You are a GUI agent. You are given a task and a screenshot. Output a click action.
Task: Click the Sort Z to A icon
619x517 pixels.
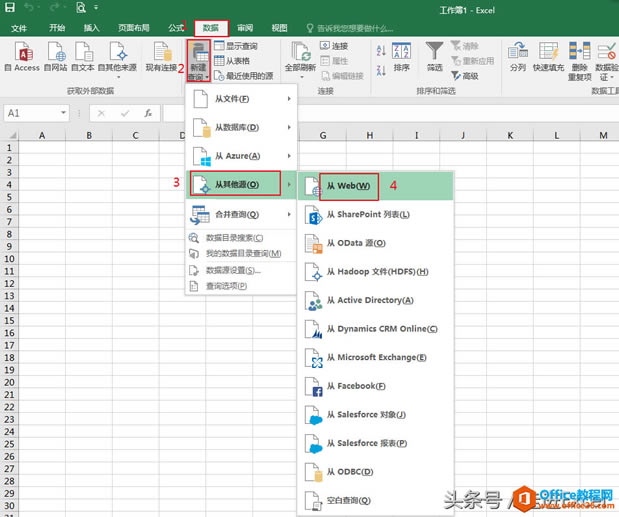[x=381, y=70]
